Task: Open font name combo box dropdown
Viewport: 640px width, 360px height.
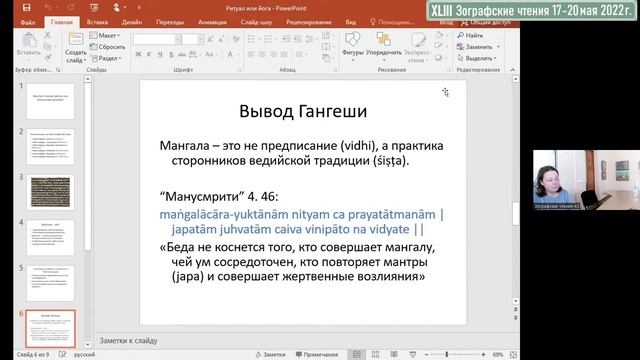Action: tap(178, 39)
